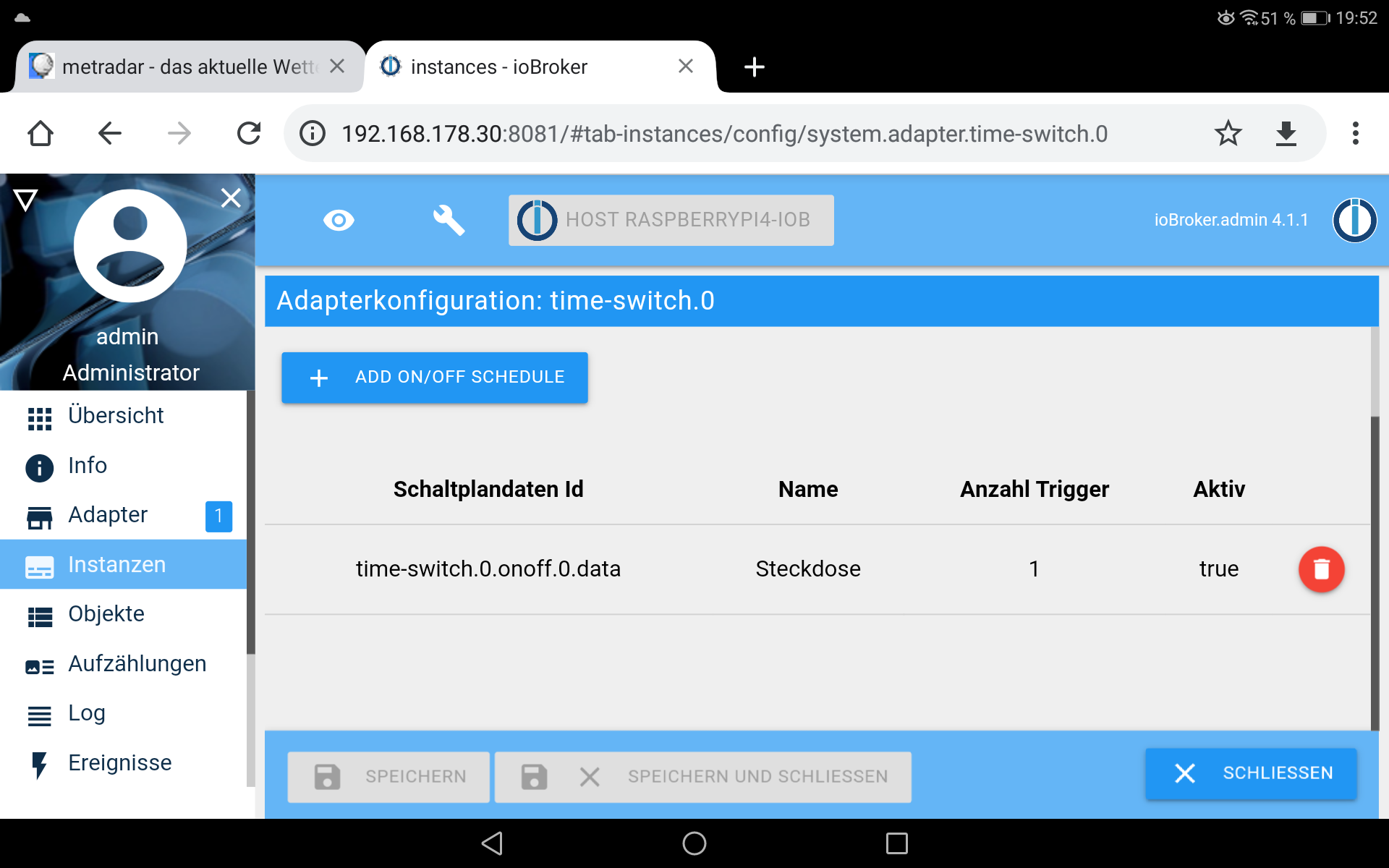Click the wrench/settings tool icon
Viewport: 1389px width, 868px height.
click(x=449, y=220)
